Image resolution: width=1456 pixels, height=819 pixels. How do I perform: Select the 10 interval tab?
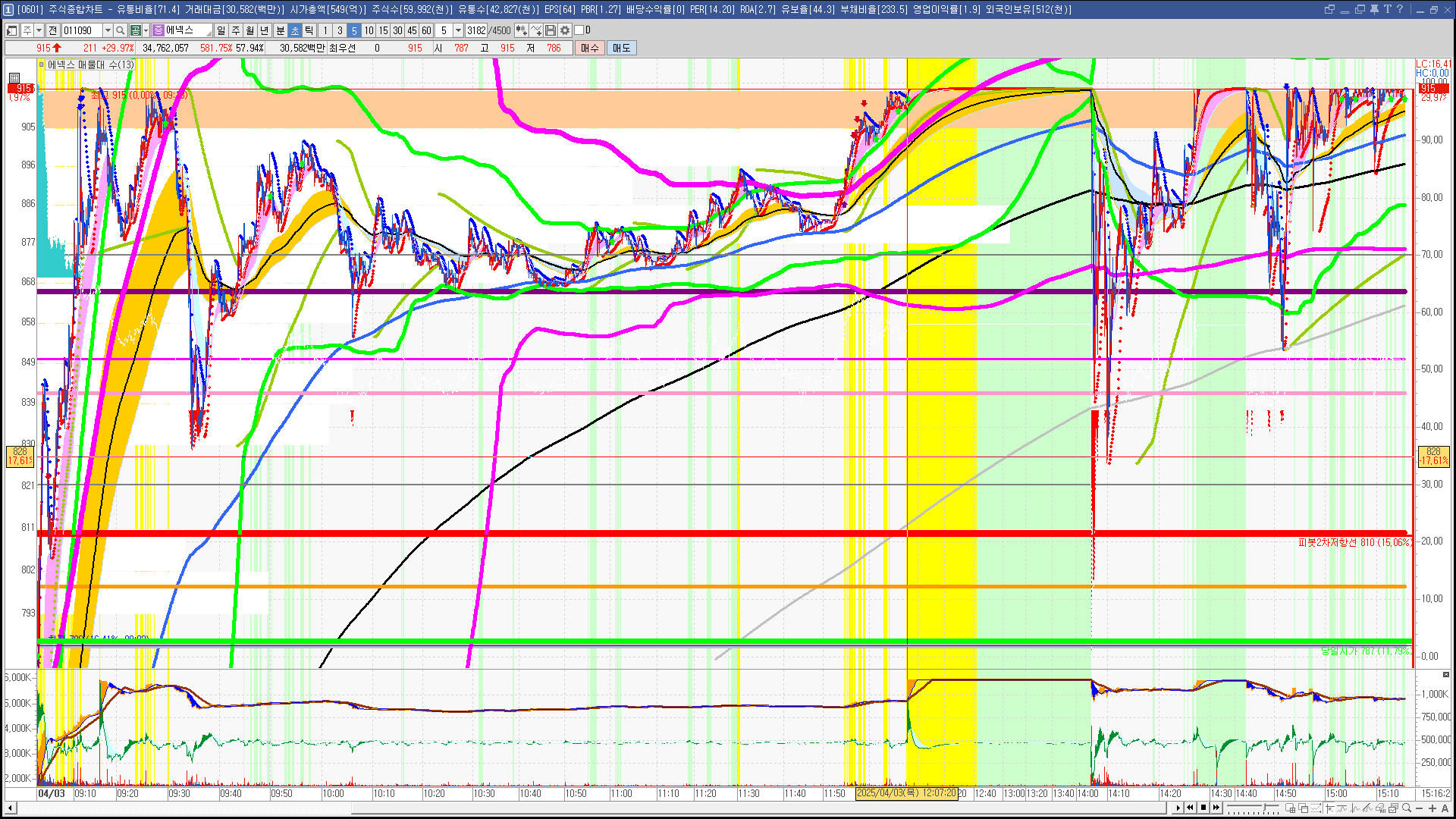point(369,30)
